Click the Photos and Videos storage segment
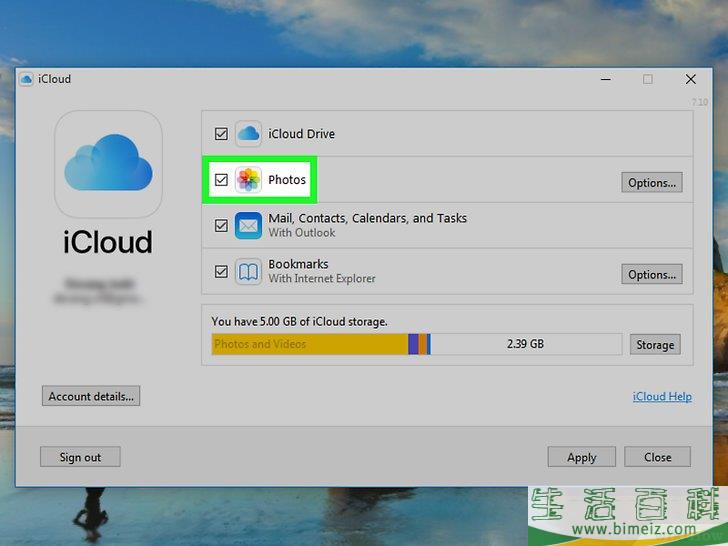 (x=310, y=344)
